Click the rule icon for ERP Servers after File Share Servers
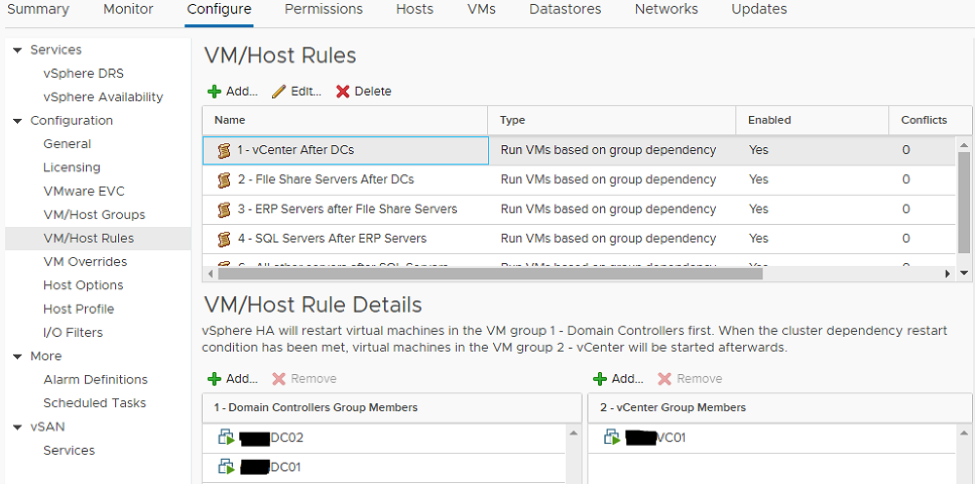 (x=224, y=210)
